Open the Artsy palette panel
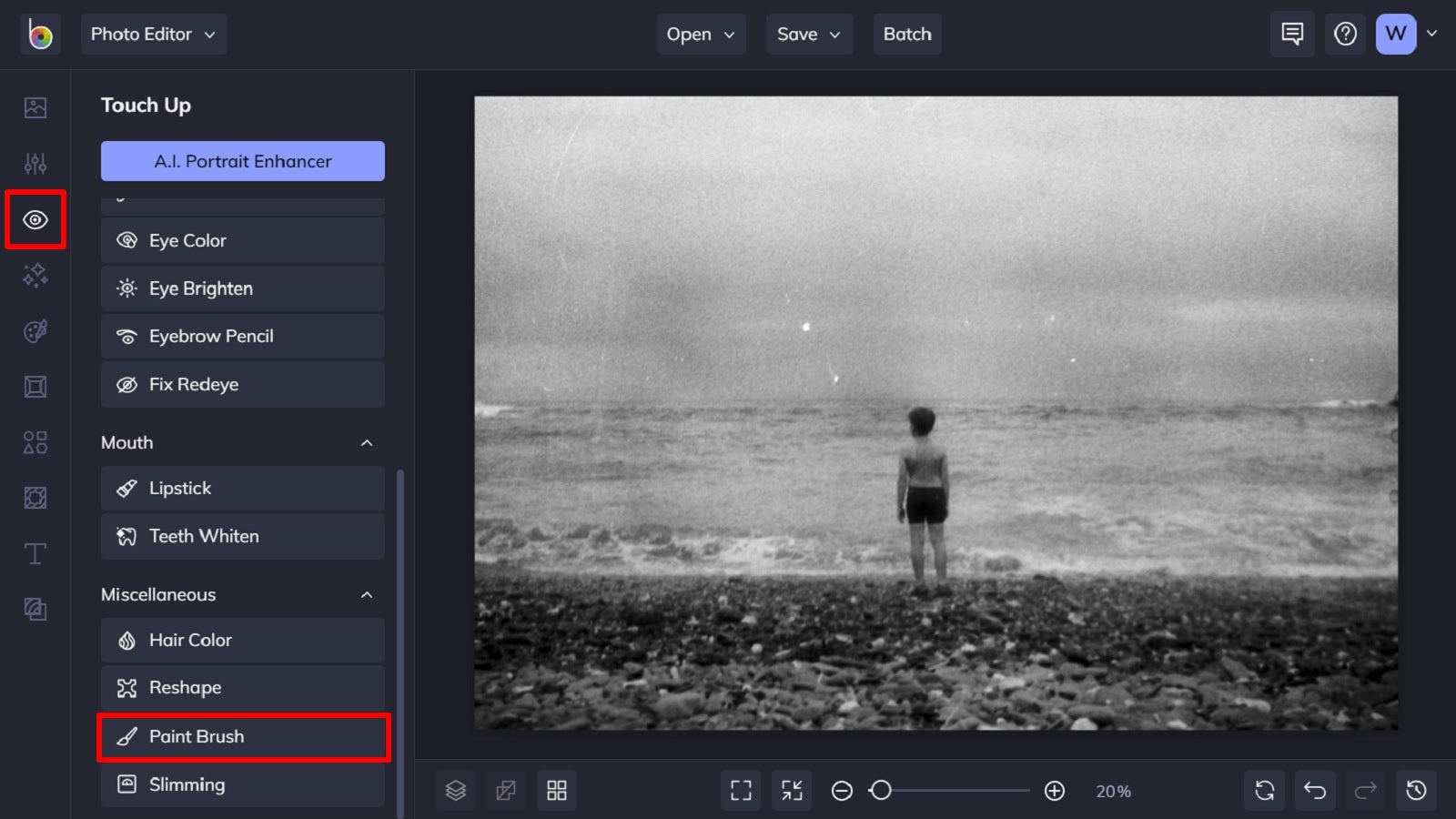 pyautogui.click(x=35, y=330)
